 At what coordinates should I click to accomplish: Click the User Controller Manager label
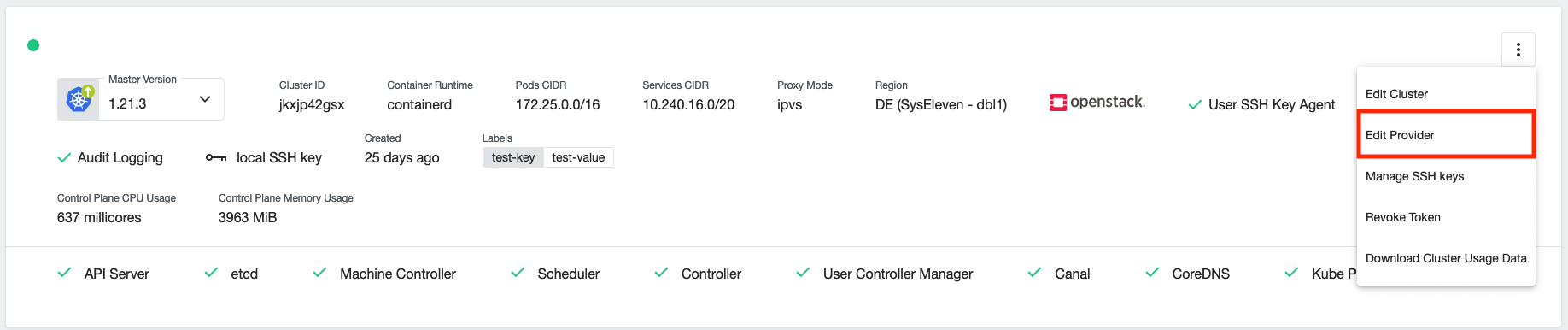coord(898,274)
